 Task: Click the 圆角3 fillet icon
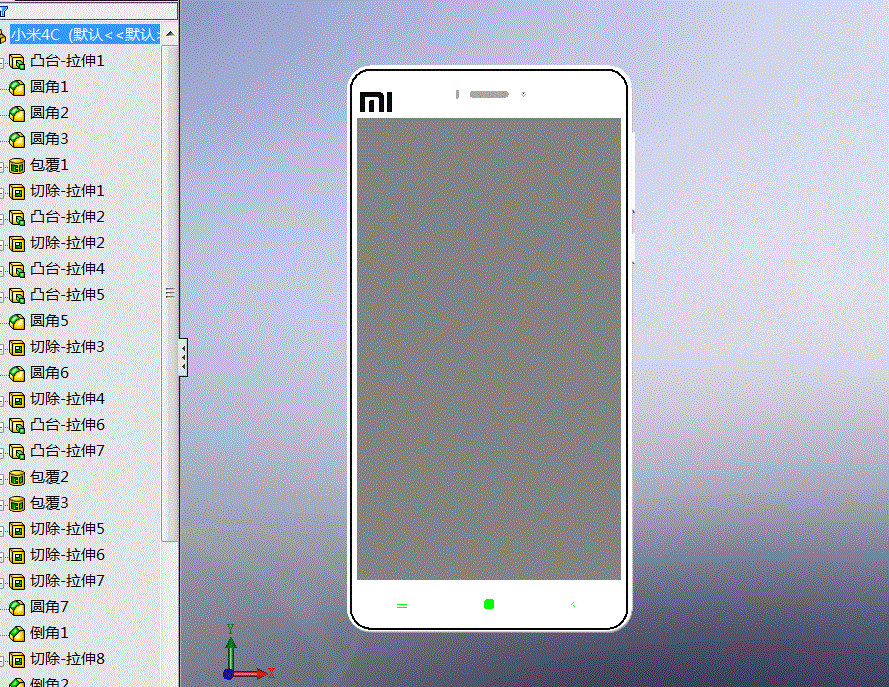click(17, 139)
